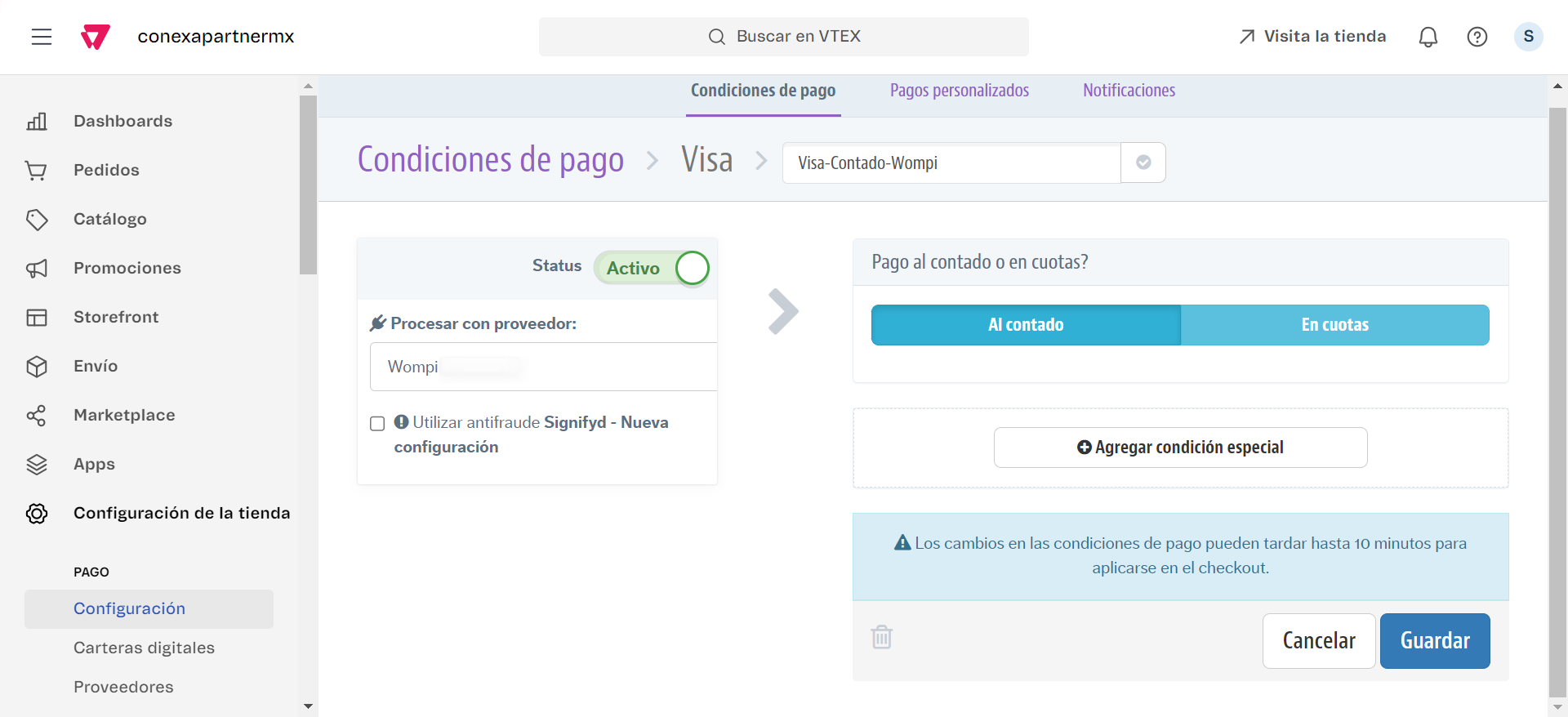1568x717 pixels.
Task: Switch to the Notificaciones tab
Action: click(x=1129, y=91)
